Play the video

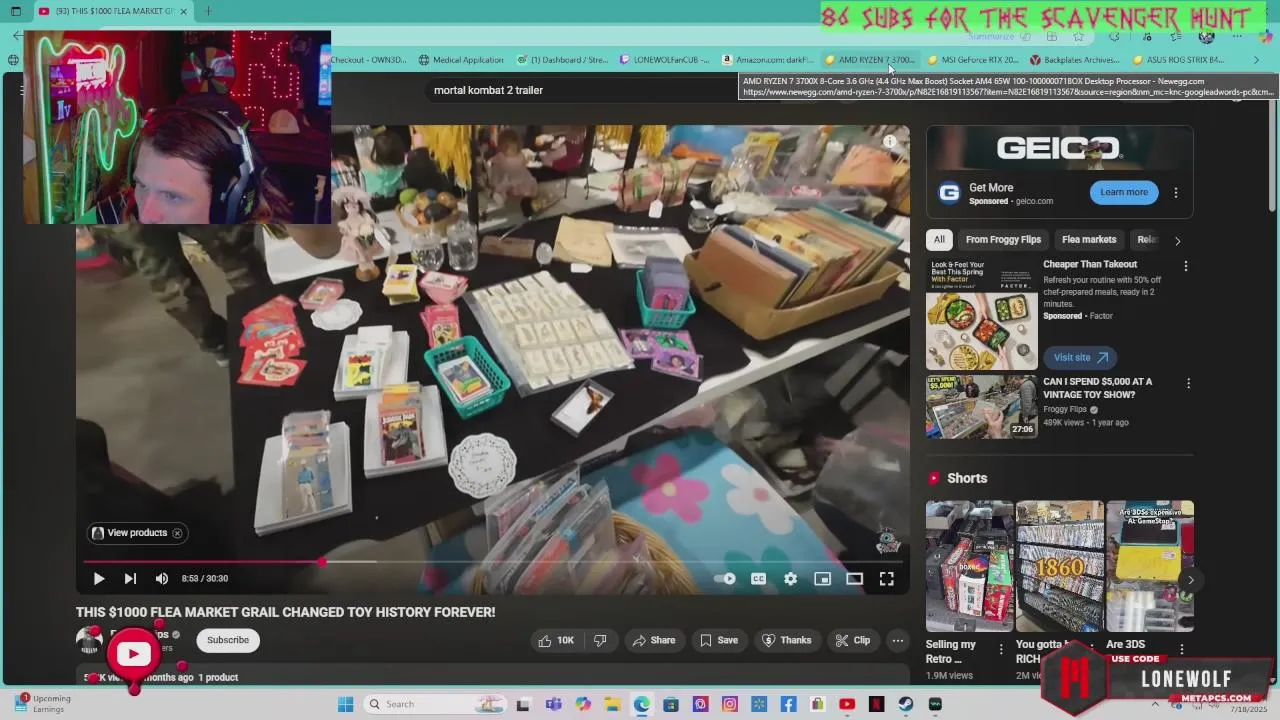coord(98,579)
